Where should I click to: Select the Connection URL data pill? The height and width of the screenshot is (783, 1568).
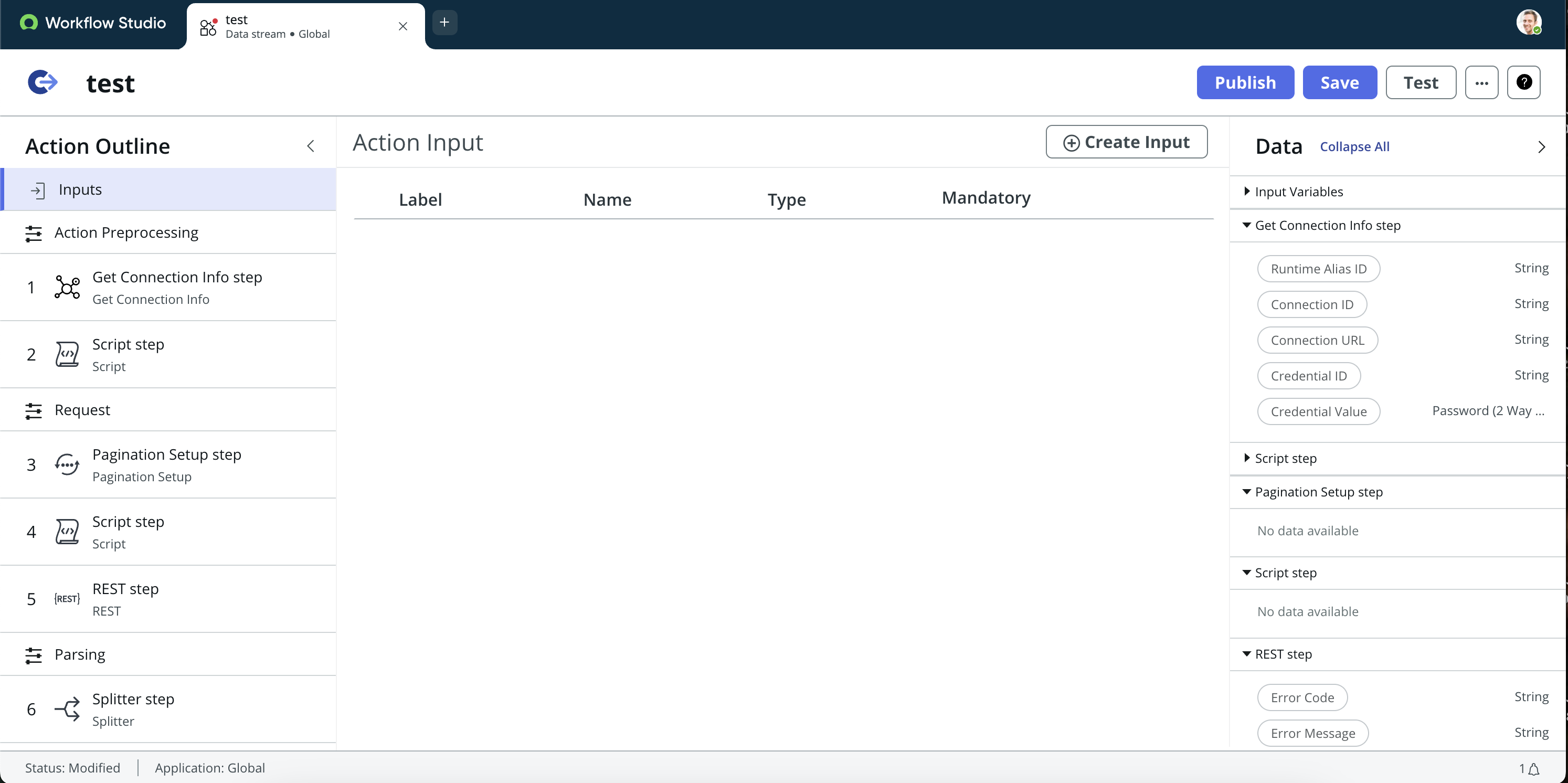(1317, 341)
